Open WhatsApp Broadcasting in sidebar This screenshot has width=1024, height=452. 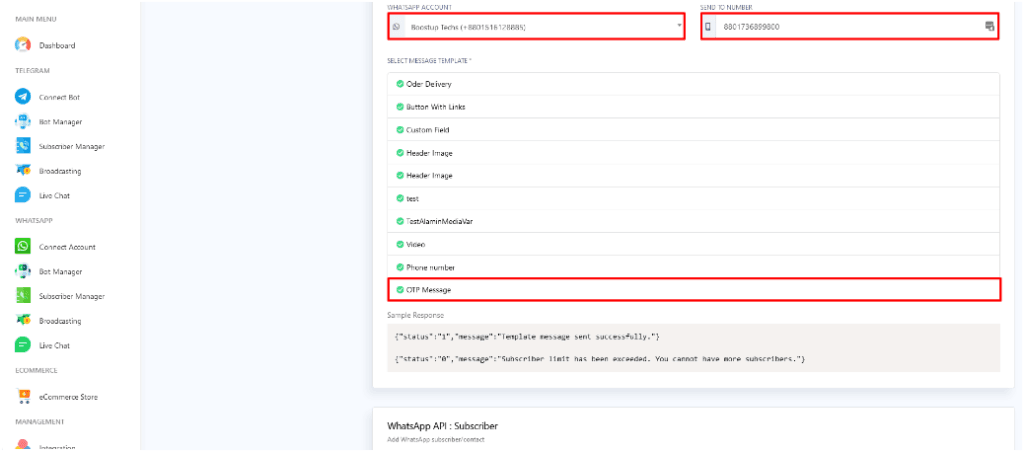tap(60, 321)
